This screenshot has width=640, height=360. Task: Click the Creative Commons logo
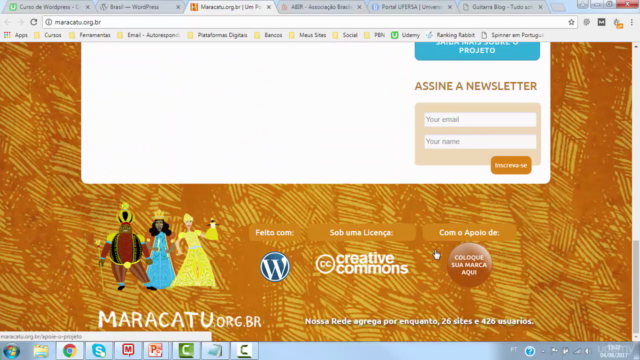click(x=362, y=263)
